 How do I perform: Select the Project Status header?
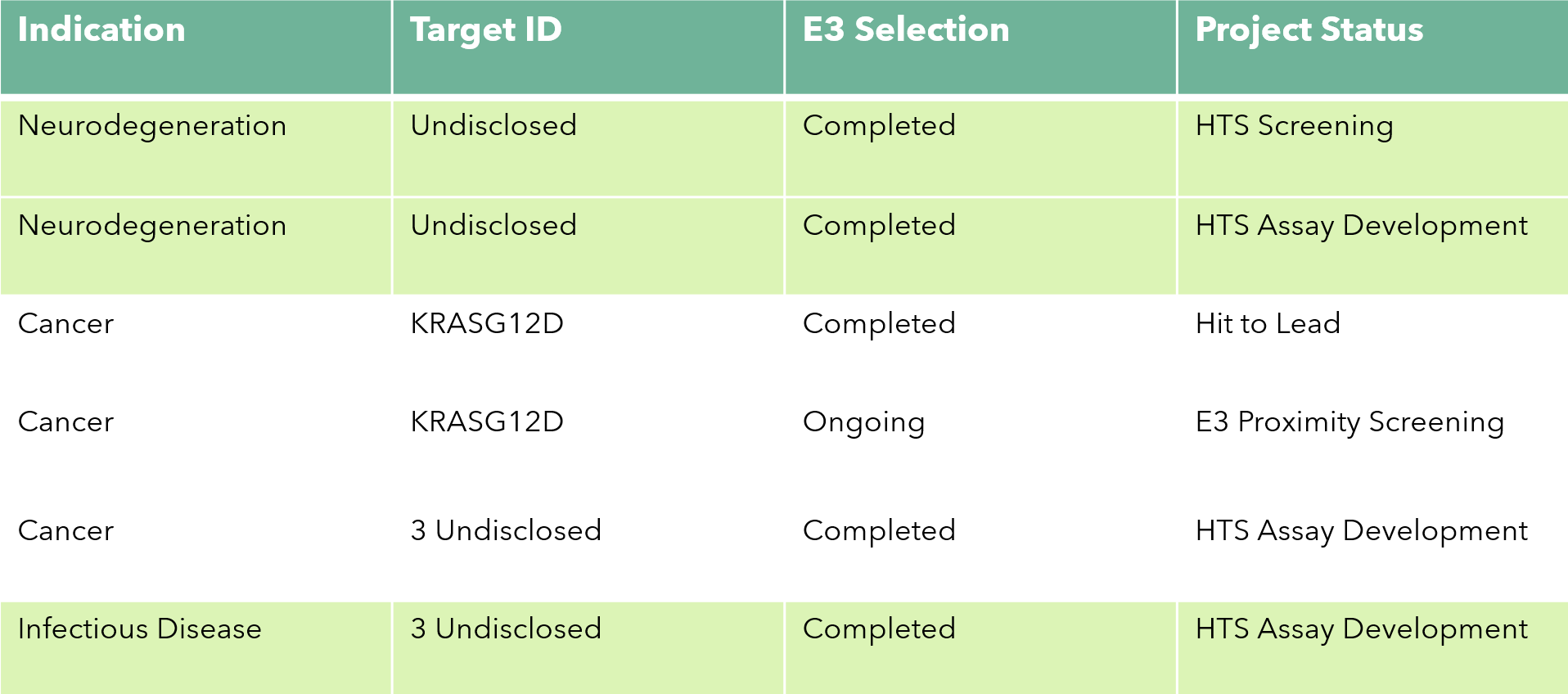coord(1309,30)
